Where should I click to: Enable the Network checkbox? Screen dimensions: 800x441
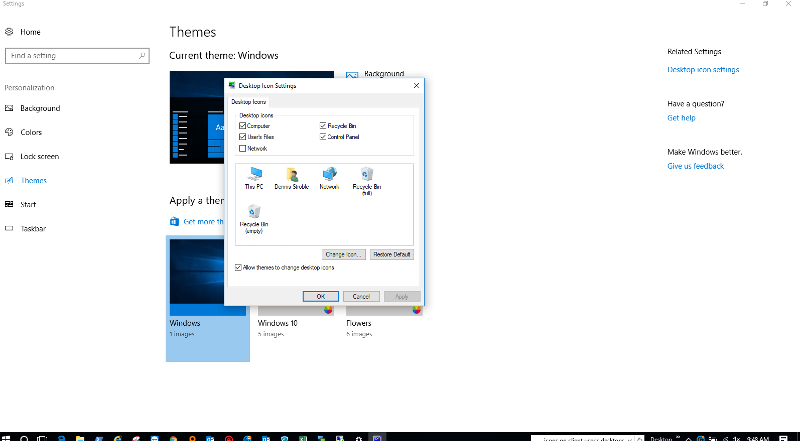click(242, 149)
